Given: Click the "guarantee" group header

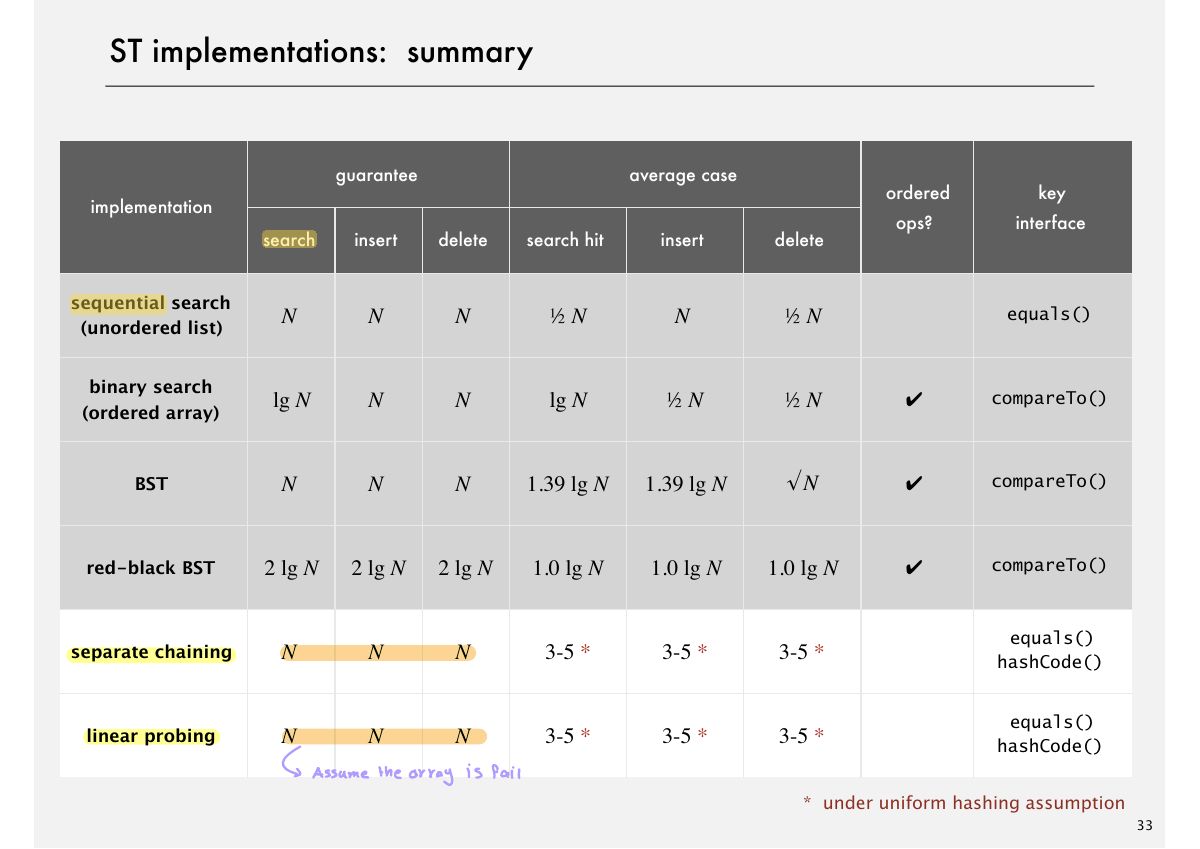Looking at the screenshot, I should pyautogui.click(x=376, y=175).
